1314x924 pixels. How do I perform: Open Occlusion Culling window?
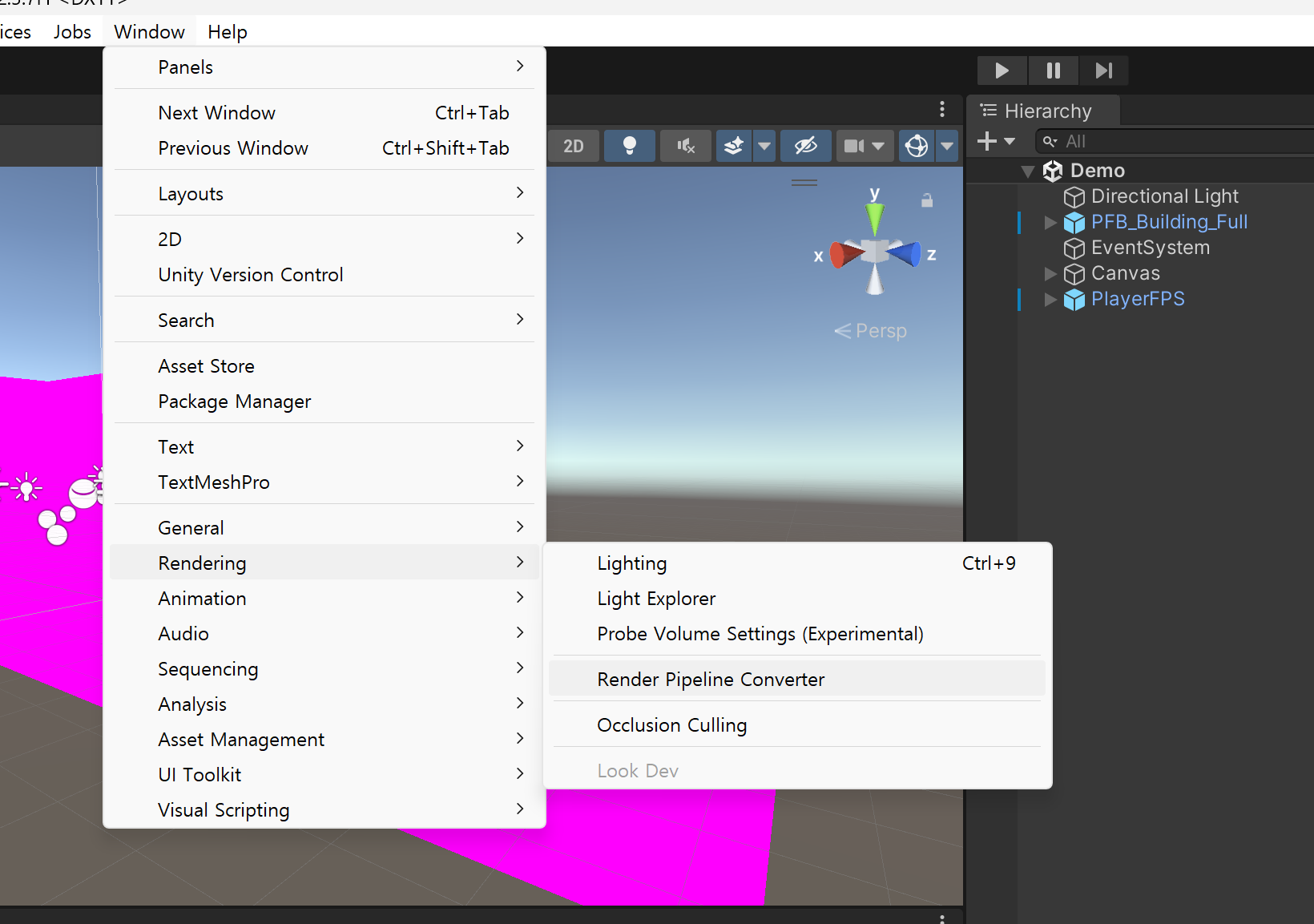[x=797, y=725]
